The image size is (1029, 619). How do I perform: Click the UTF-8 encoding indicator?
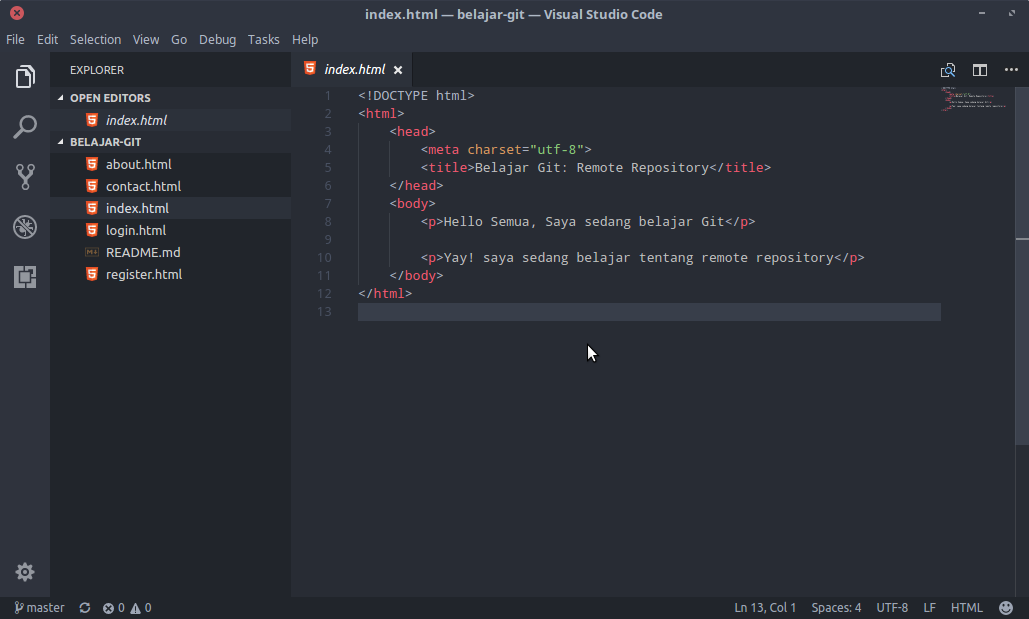coord(892,607)
